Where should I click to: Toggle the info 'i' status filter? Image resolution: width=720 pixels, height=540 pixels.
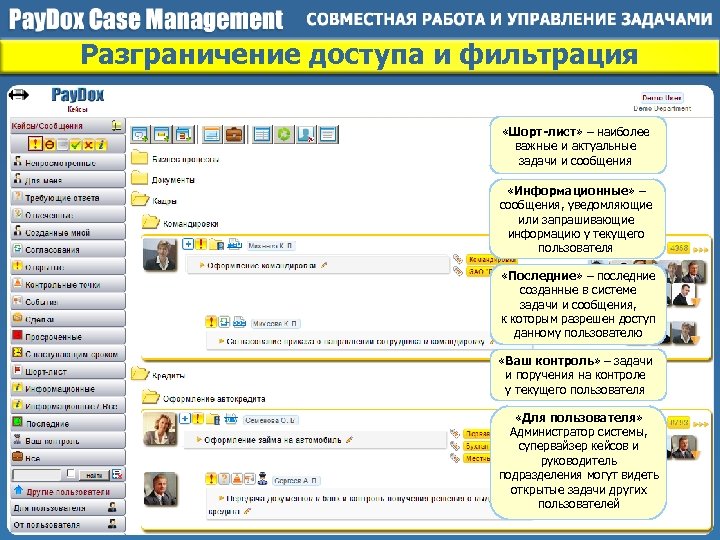click(101, 145)
